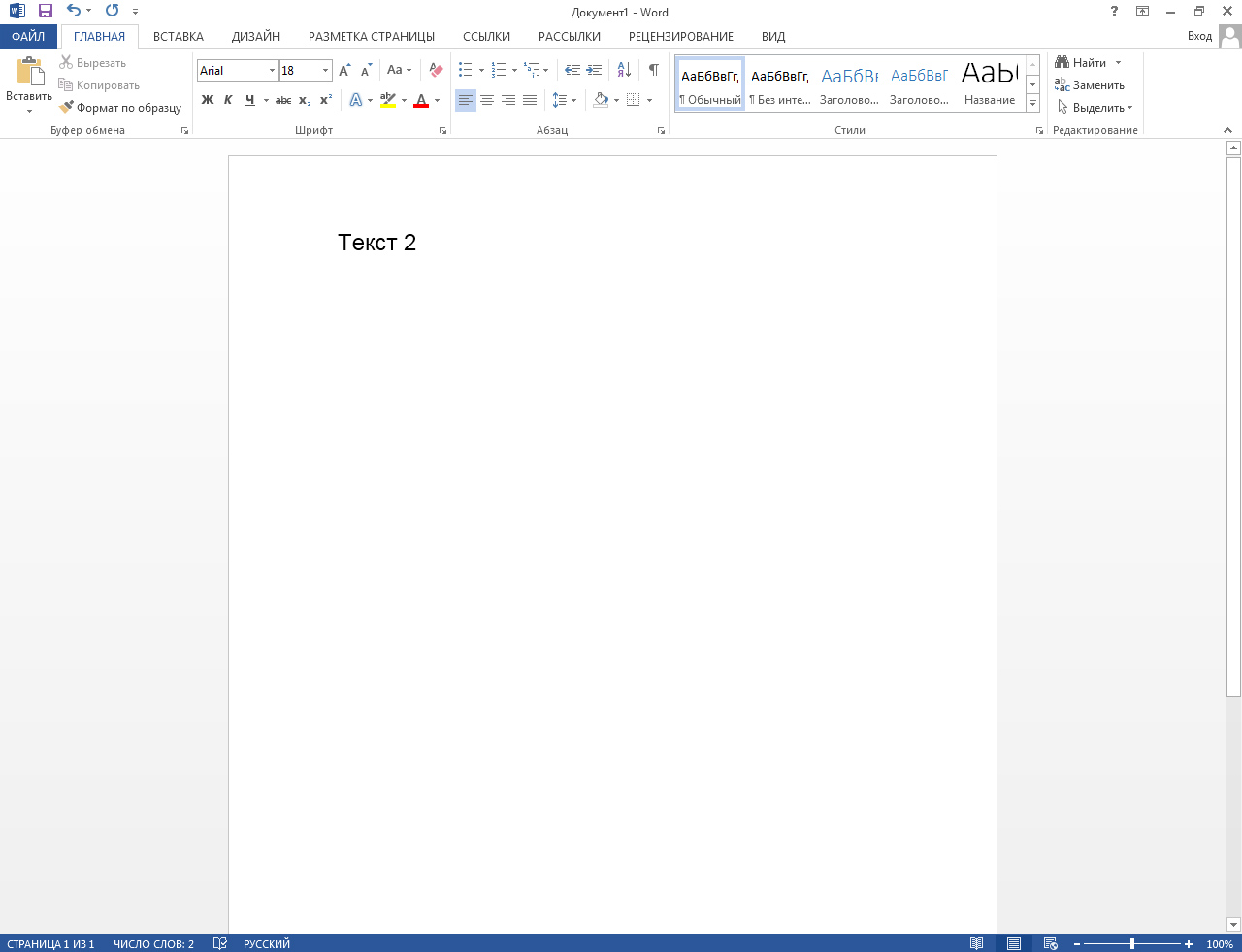Click the vertical scrollbar thumb

(x=1233, y=426)
